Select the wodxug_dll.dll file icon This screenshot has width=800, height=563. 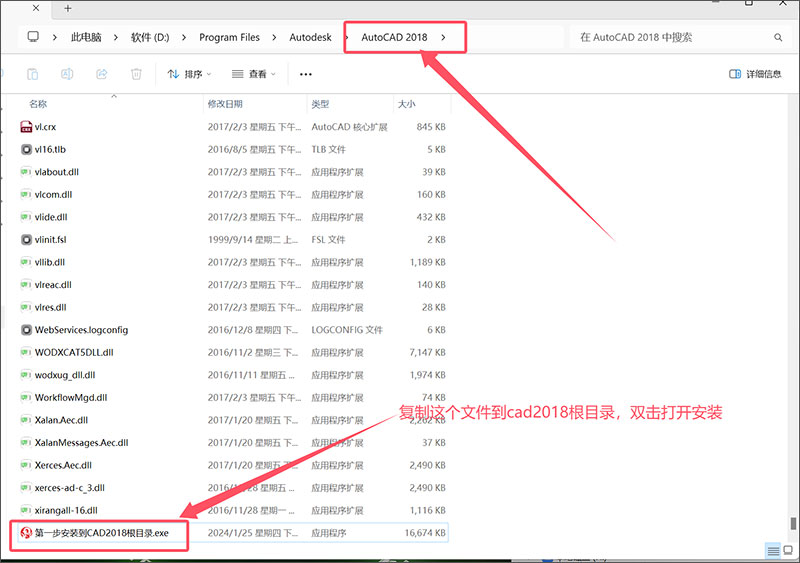click(26, 375)
